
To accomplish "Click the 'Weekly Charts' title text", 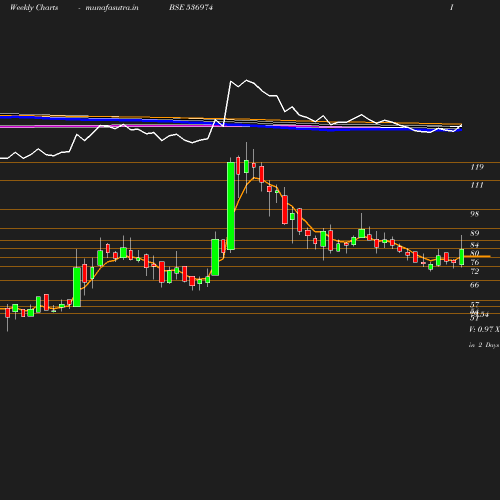I will [34, 7].
